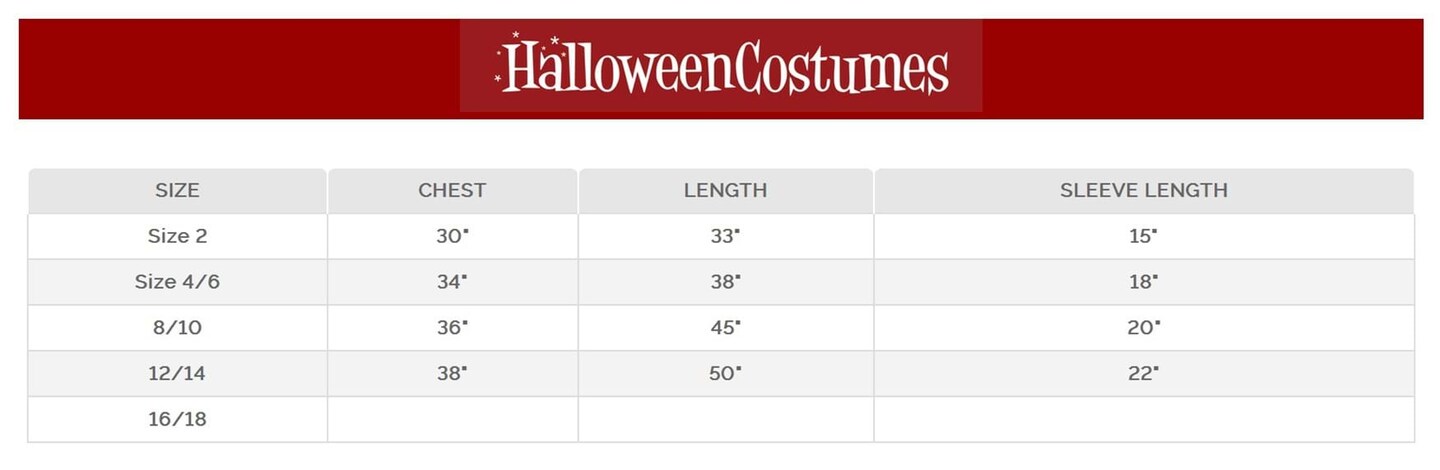Click the 36" chest measurement cell
Image resolution: width=1440 pixels, height=470 pixels.
[x=452, y=327]
